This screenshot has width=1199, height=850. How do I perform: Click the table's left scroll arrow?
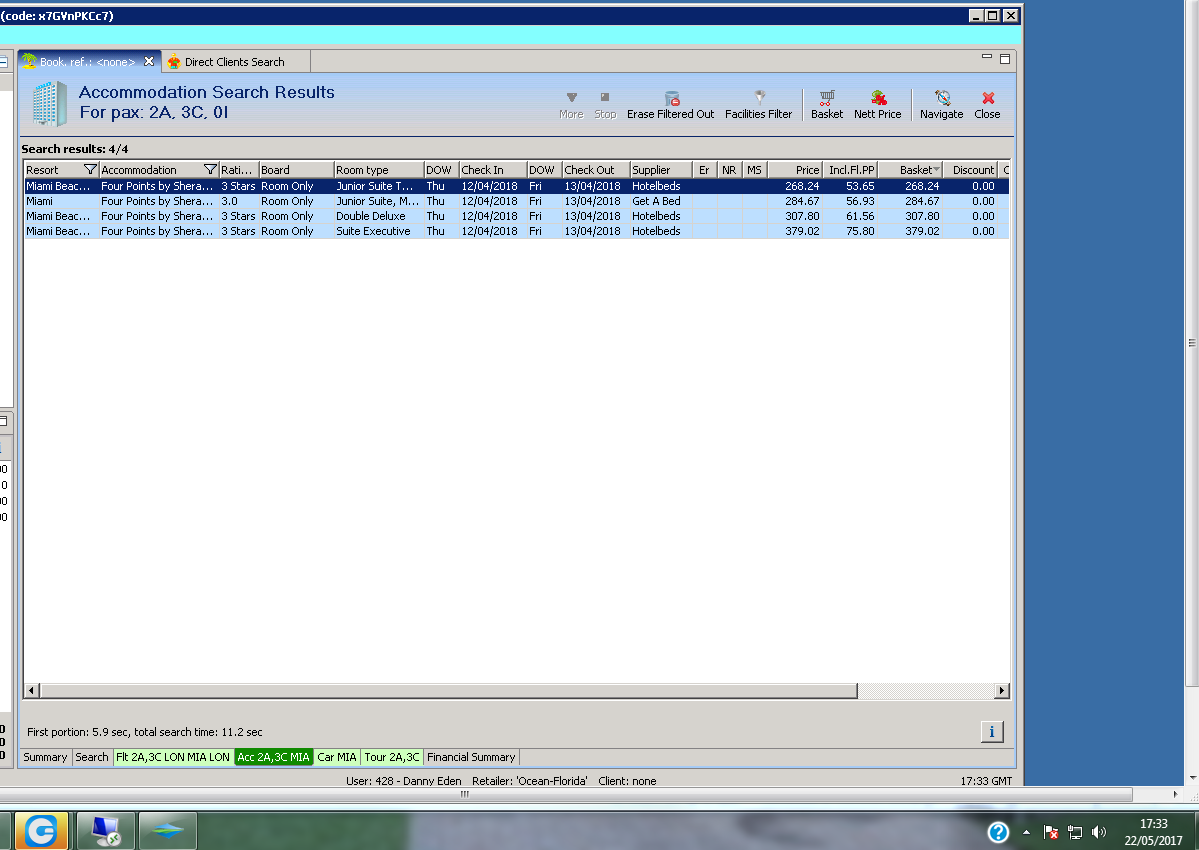(x=31, y=691)
